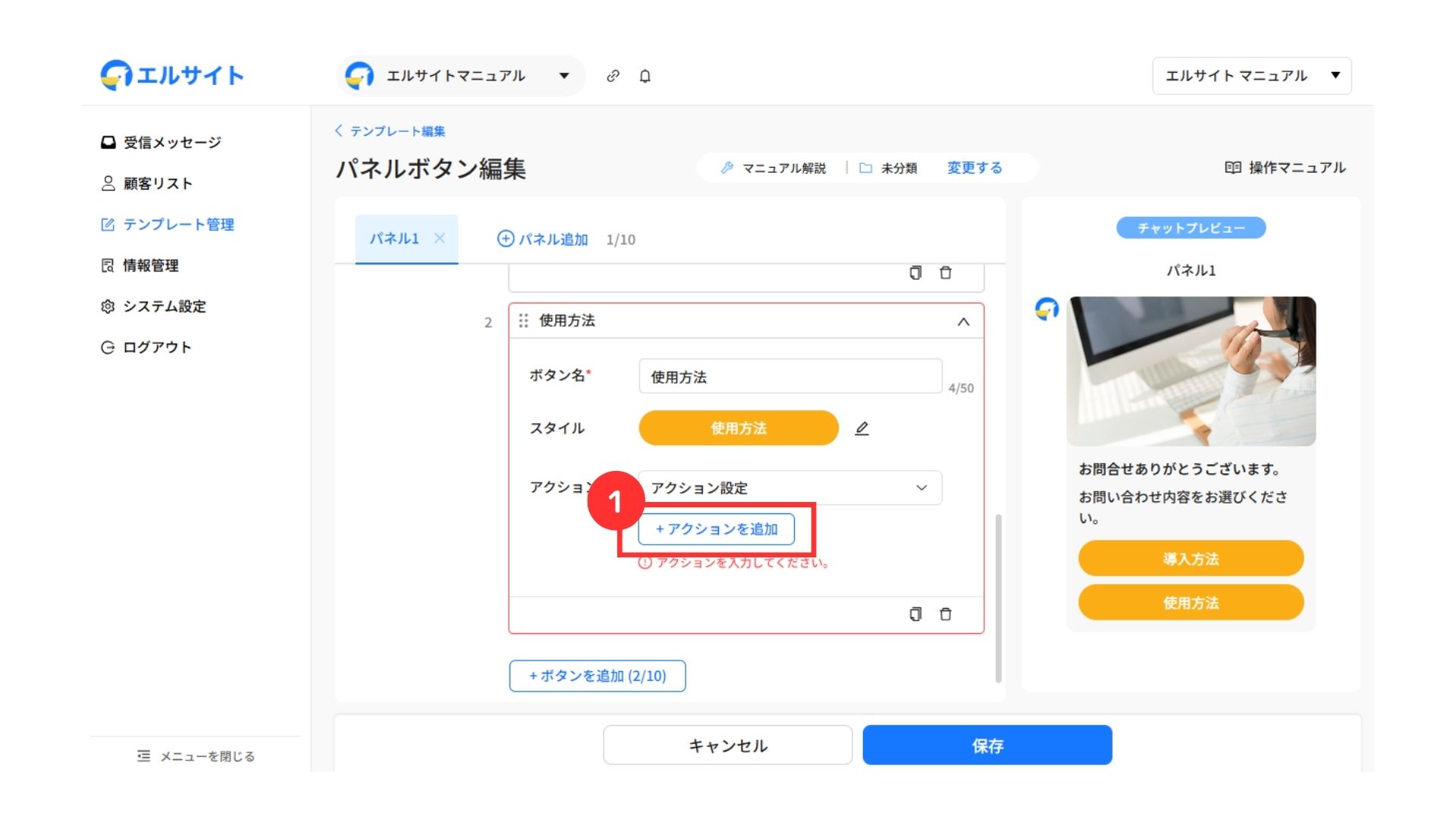This screenshot has width=1456, height=819.
Task: Click the ボタン名 text input field
Action: pos(789,377)
